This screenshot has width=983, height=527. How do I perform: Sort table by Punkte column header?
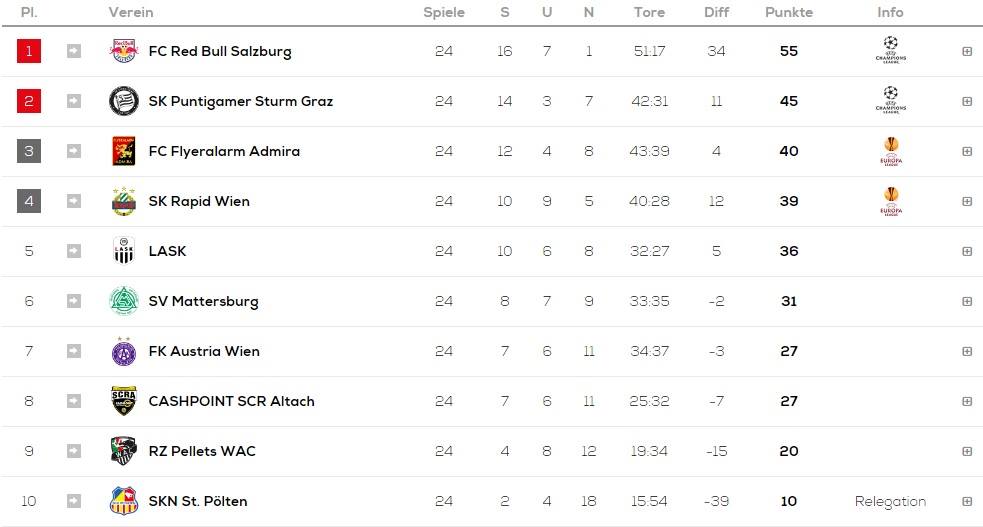point(789,12)
